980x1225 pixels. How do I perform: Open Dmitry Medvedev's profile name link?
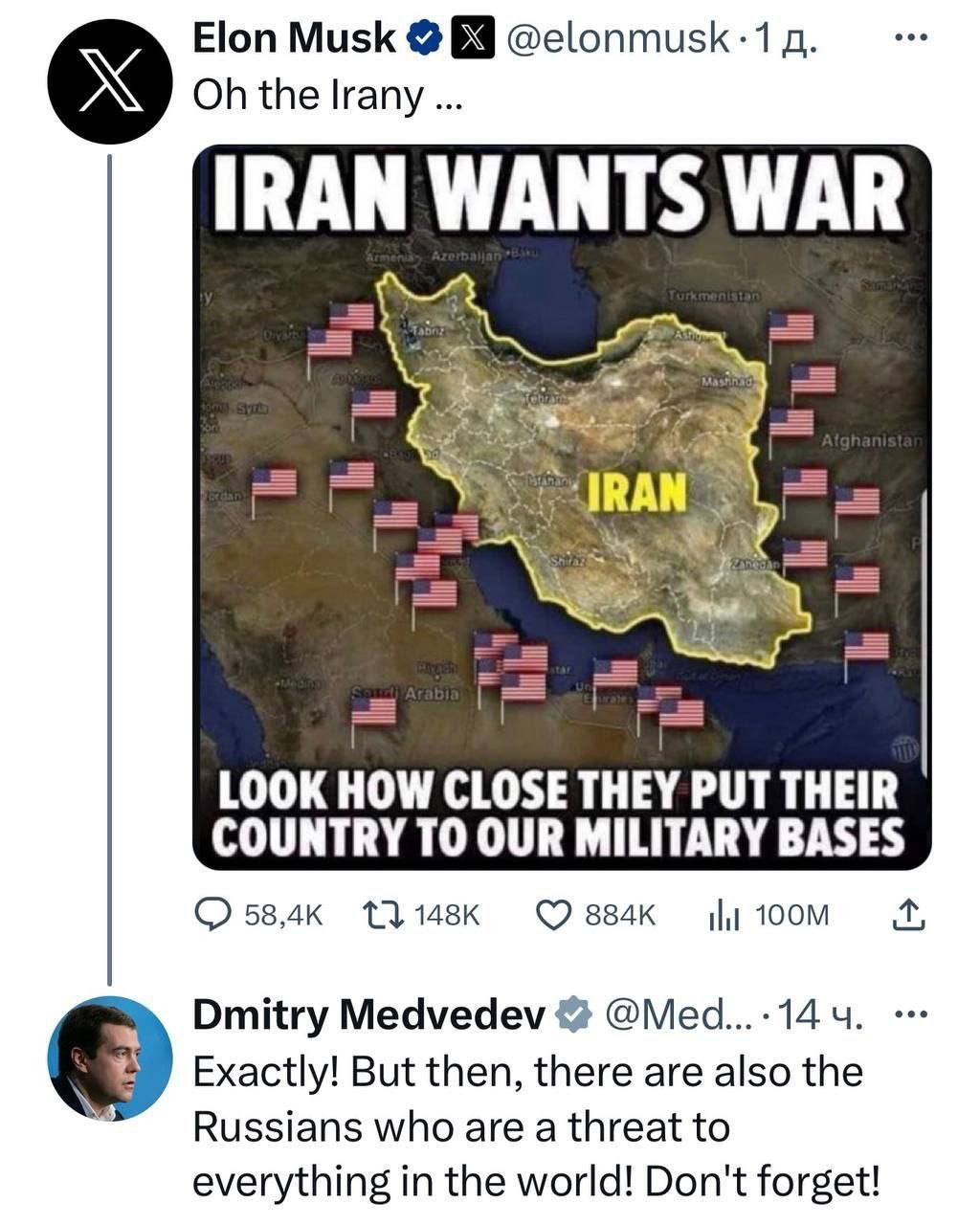click(369, 1015)
